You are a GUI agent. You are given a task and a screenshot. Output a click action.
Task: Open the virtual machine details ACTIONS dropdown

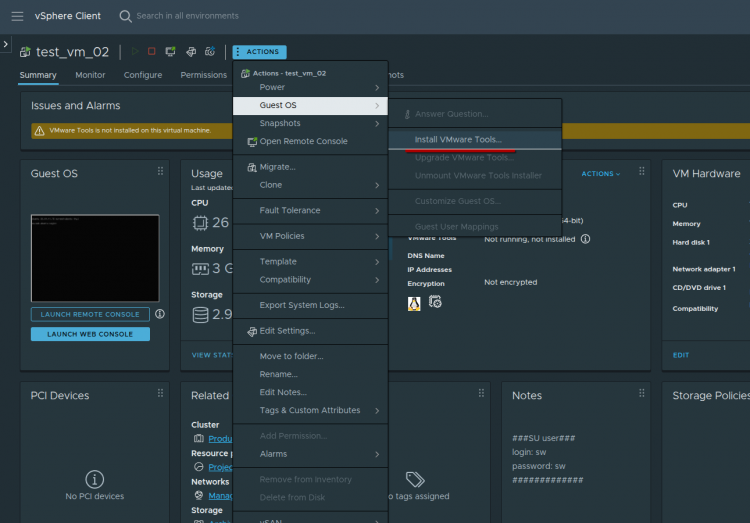(x=601, y=174)
